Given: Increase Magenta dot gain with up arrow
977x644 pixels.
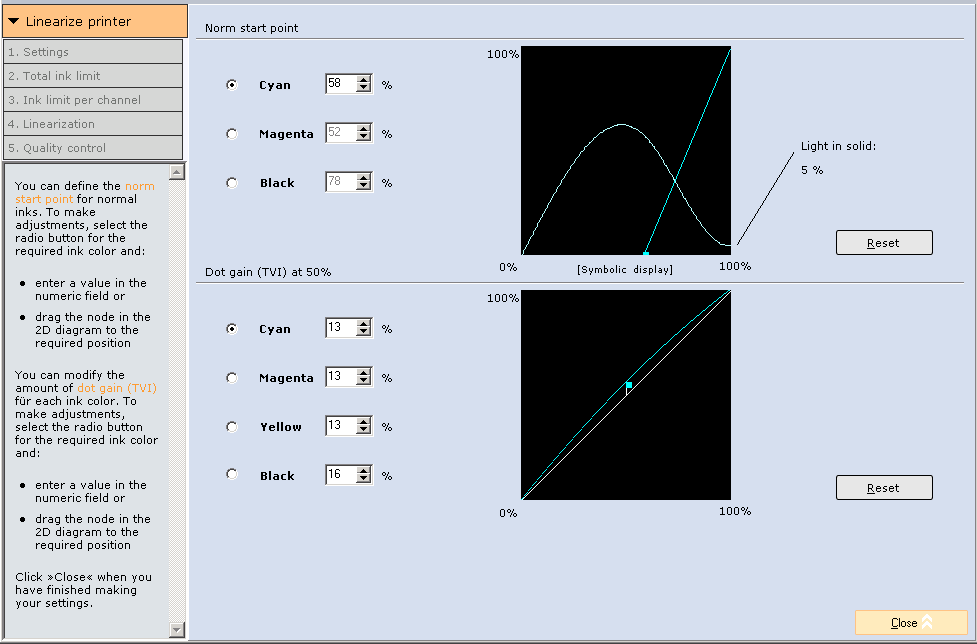Looking at the screenshot, I should [x=364, y=372].
